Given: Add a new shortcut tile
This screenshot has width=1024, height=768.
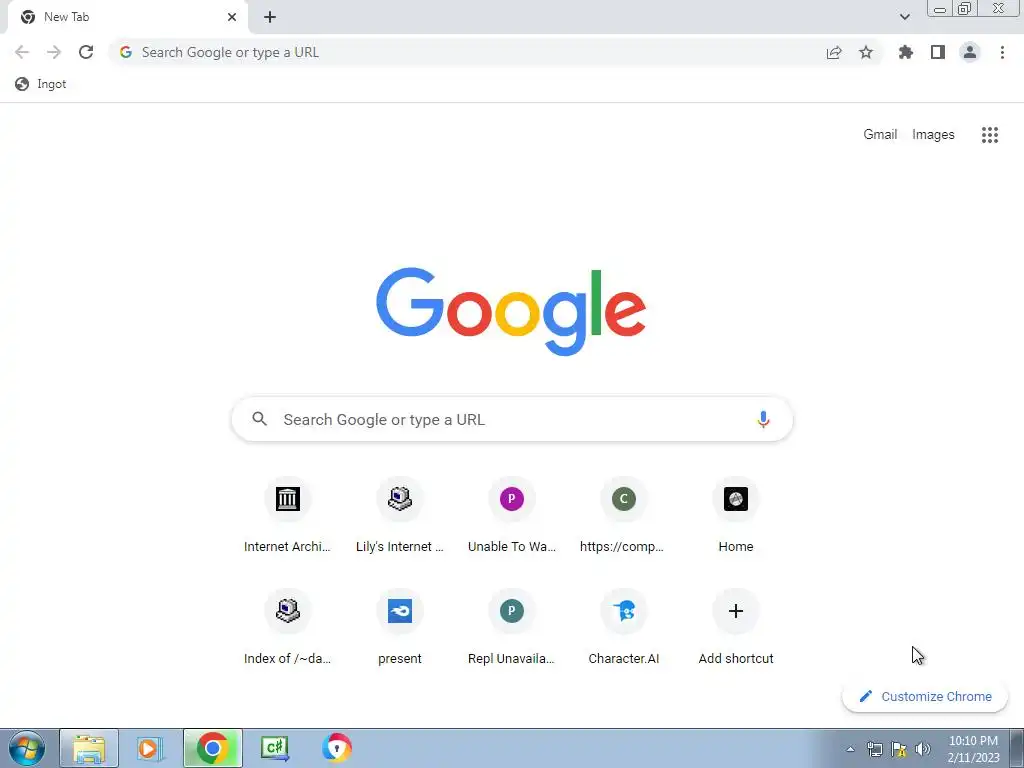Looking at the screenshot, I should pos(736,628).
